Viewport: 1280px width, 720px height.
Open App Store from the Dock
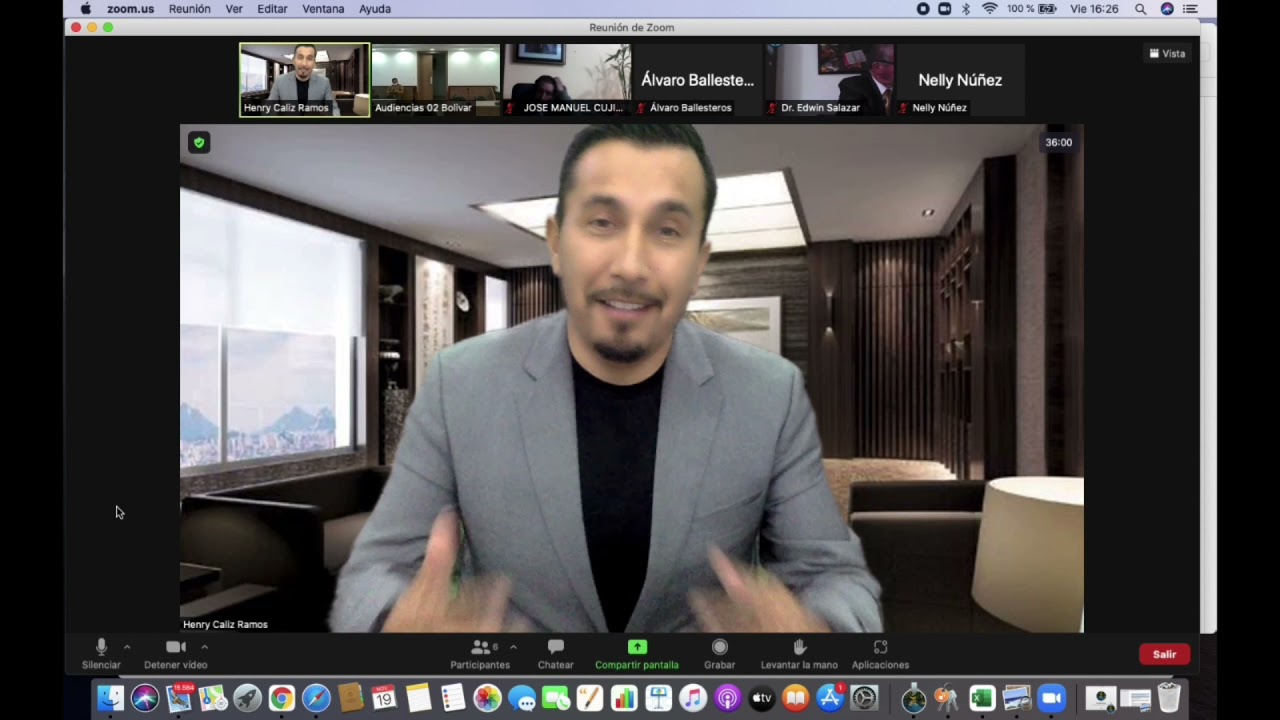(830, 698)
